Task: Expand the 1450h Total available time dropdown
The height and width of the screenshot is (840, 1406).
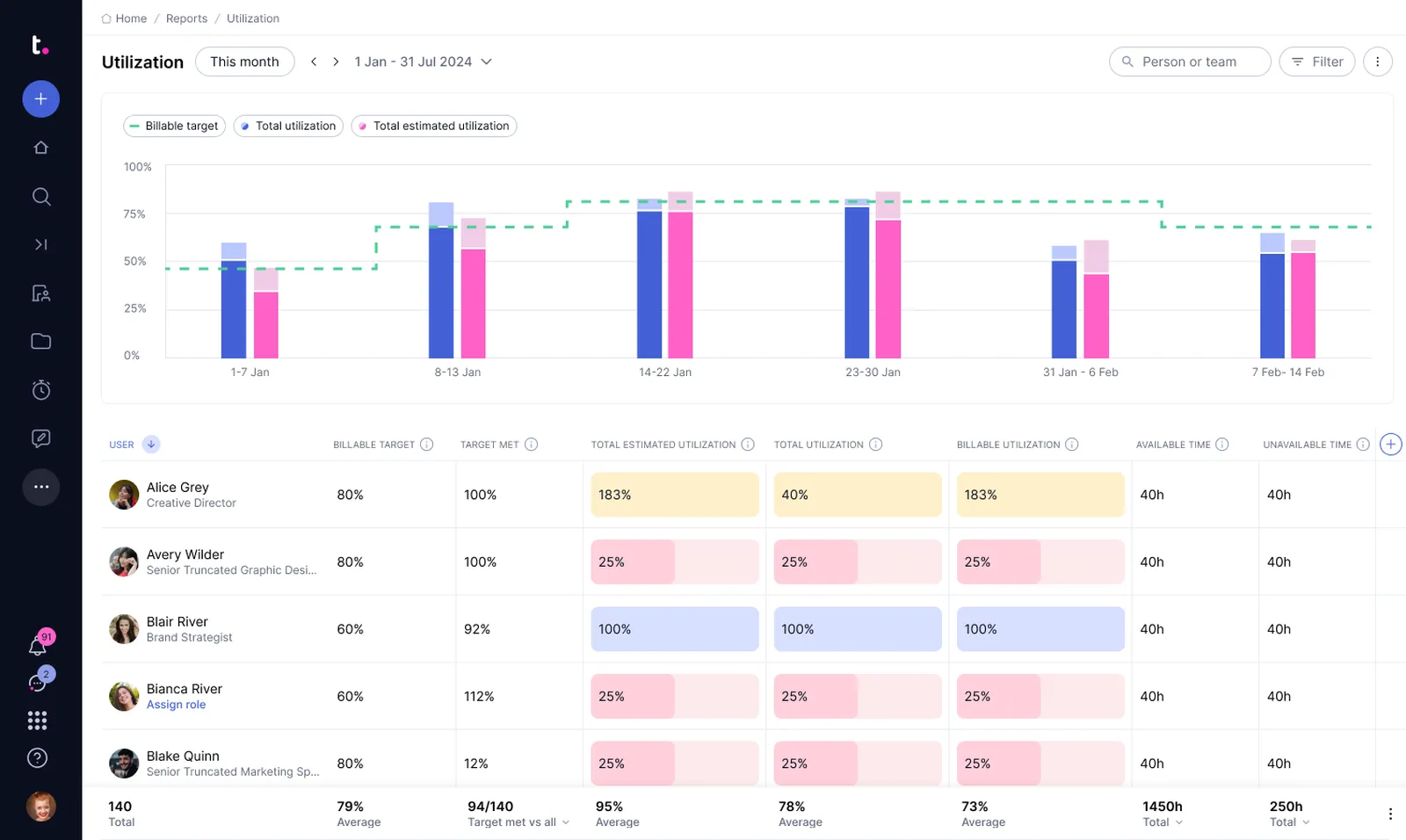Action: click(x=1163, y=822)
